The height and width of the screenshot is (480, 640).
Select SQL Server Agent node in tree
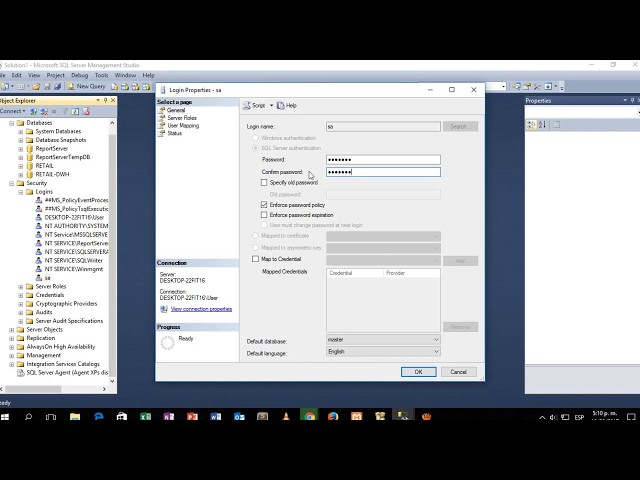click(67, 373)
